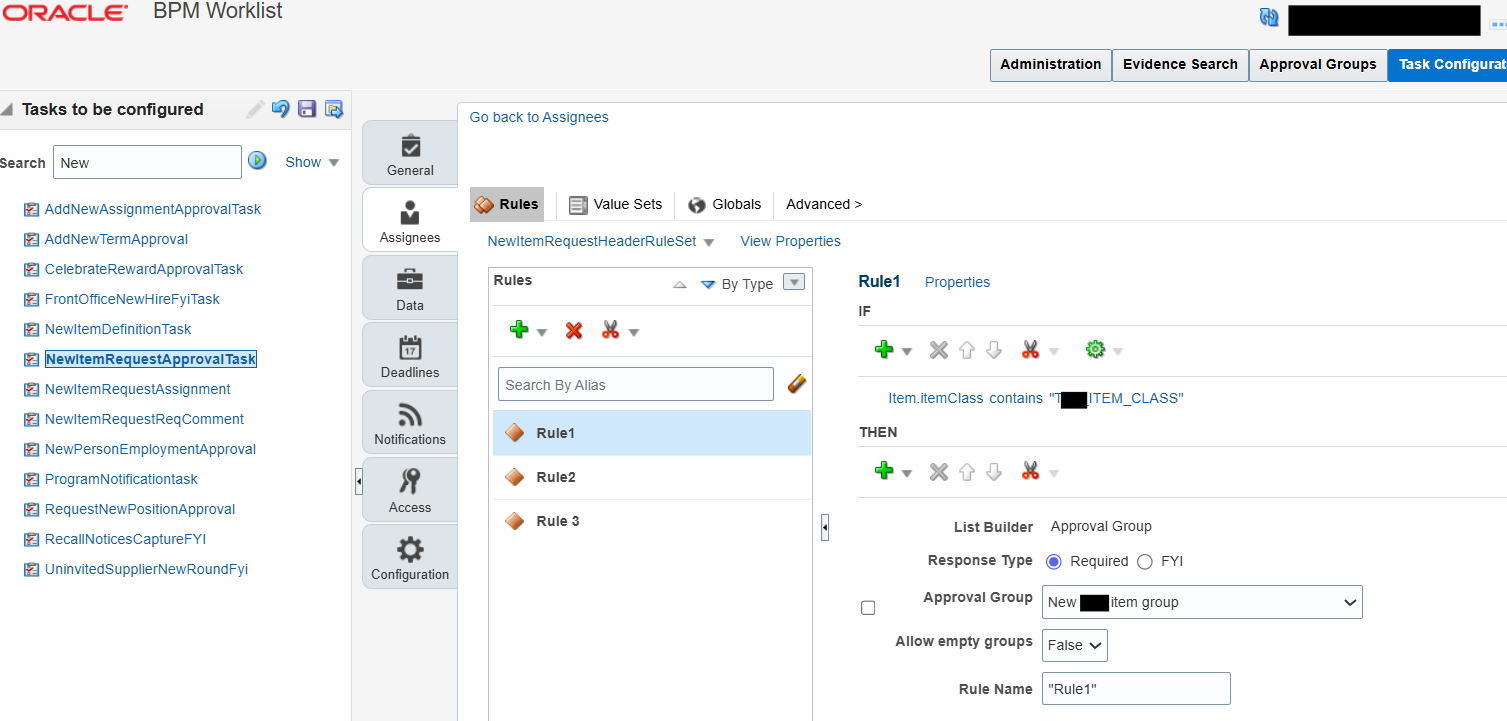Click the THEN section scissors icon

pos(1031,470)
